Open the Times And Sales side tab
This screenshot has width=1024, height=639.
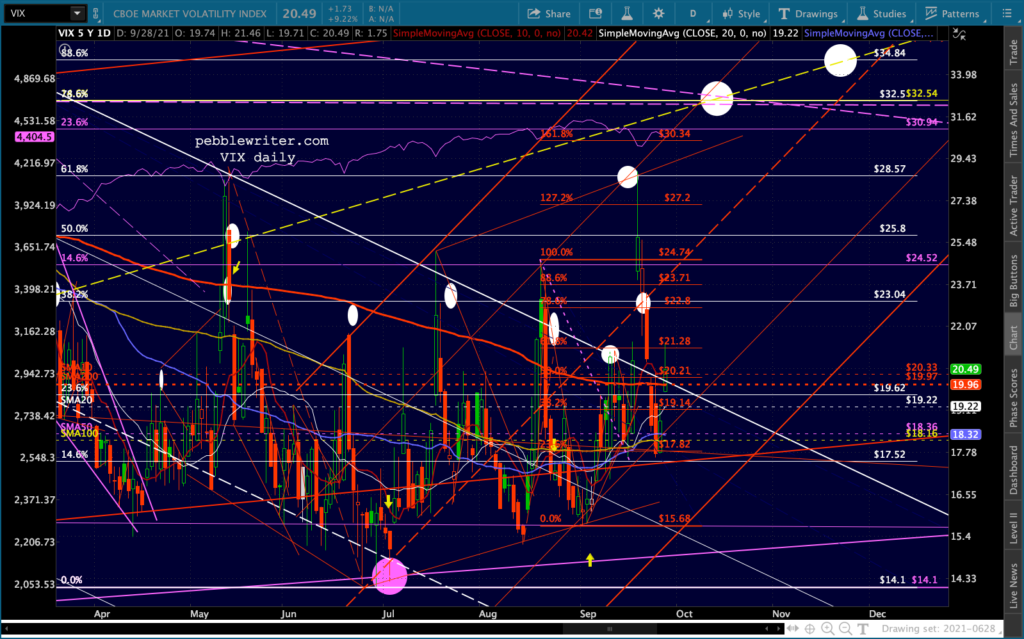(1014, 120)
